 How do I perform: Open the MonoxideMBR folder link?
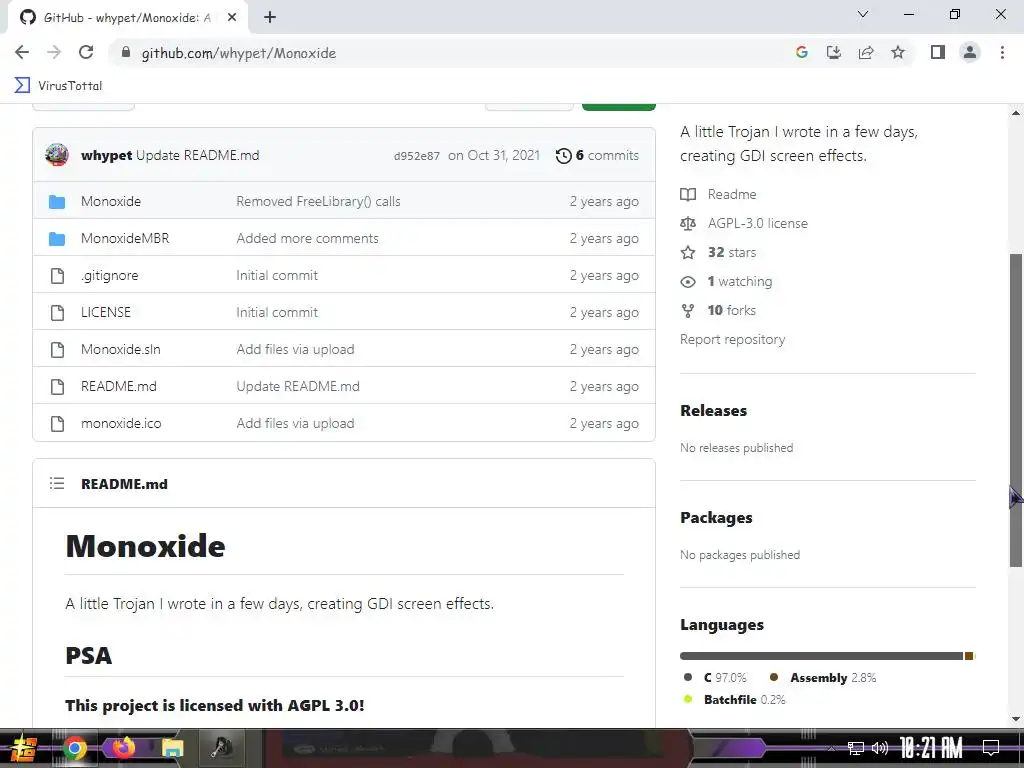click(x=125, y=238)
